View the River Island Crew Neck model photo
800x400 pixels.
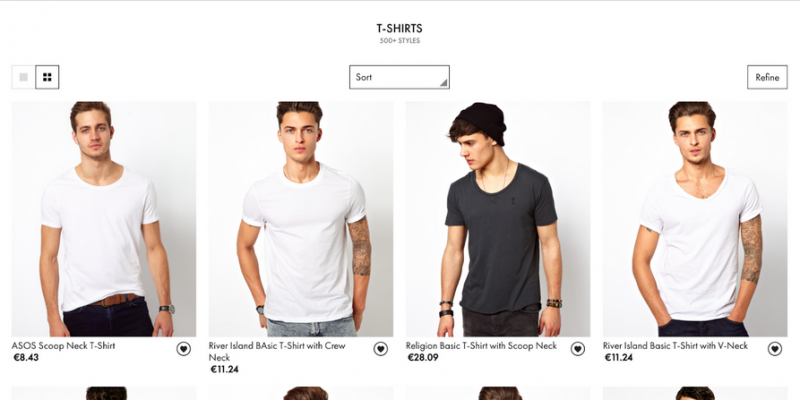[x=301, y=219]
